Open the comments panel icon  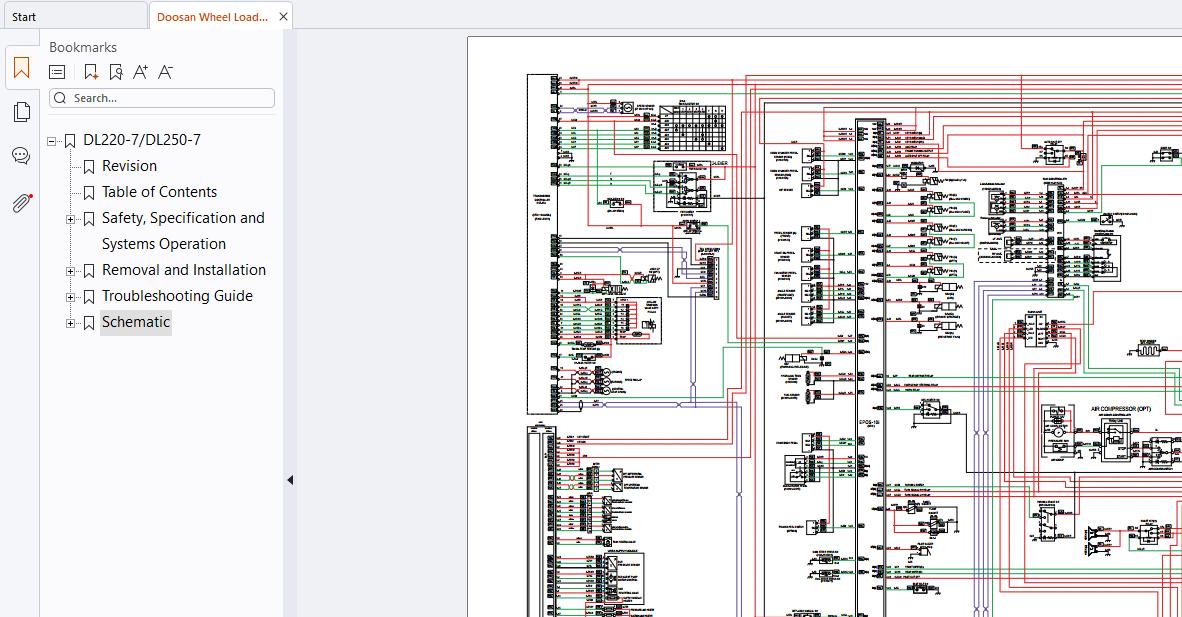pyautogui.click(x=21, y=156)
